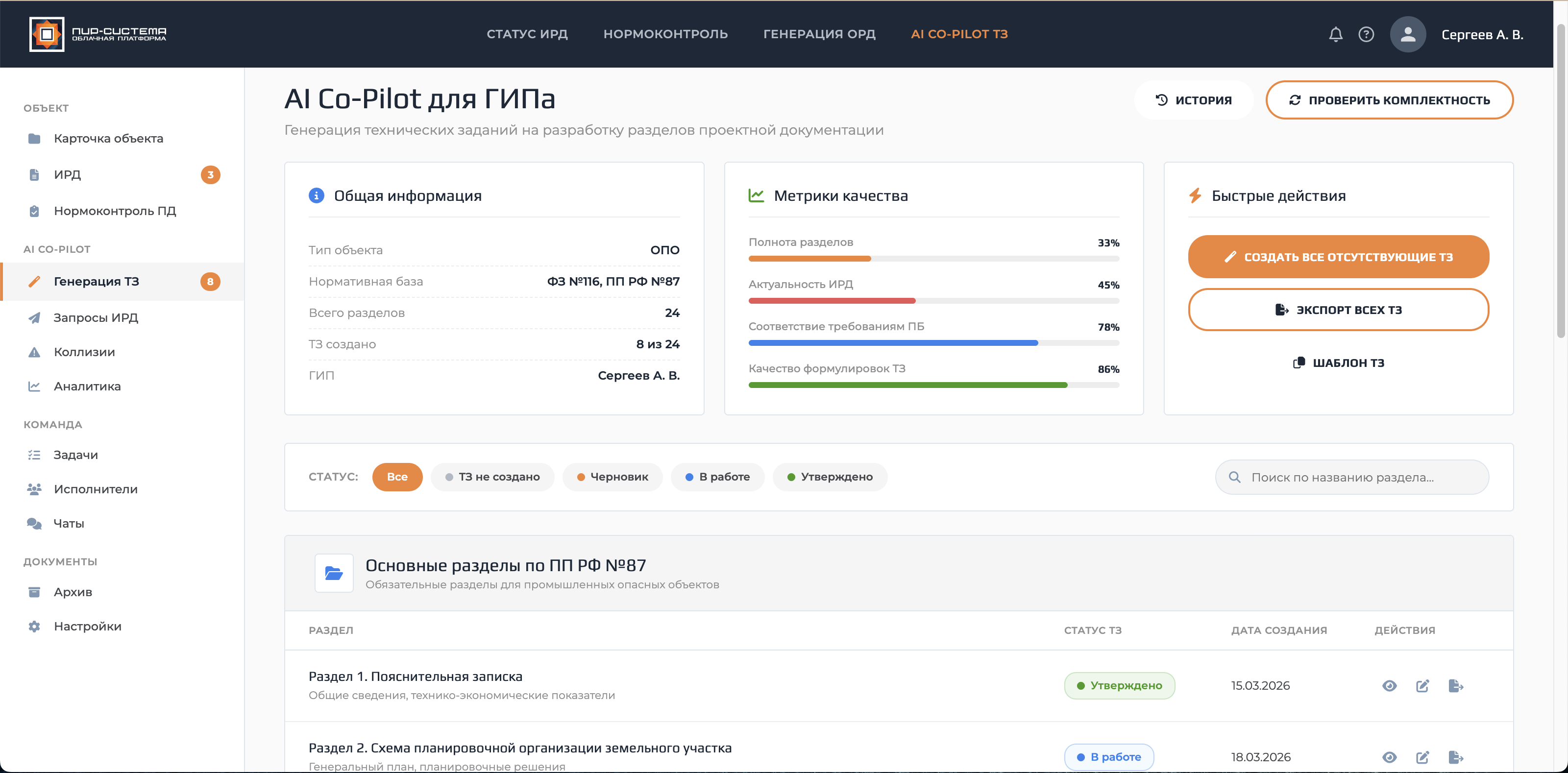
Task: Click the chart icon beside Метрики качества
Action: pos(756,195)
